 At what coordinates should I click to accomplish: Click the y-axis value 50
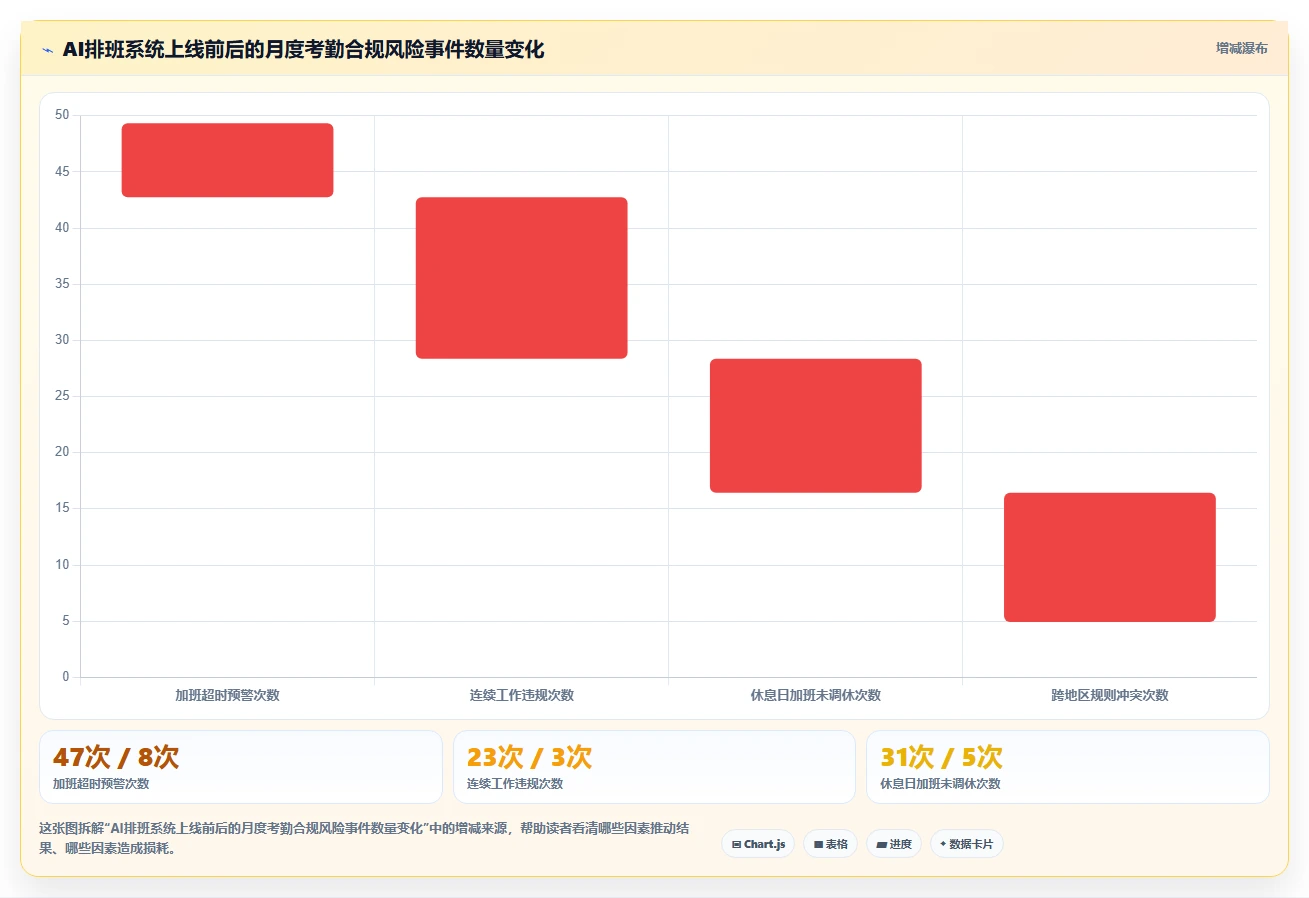(x=62, y=115)
